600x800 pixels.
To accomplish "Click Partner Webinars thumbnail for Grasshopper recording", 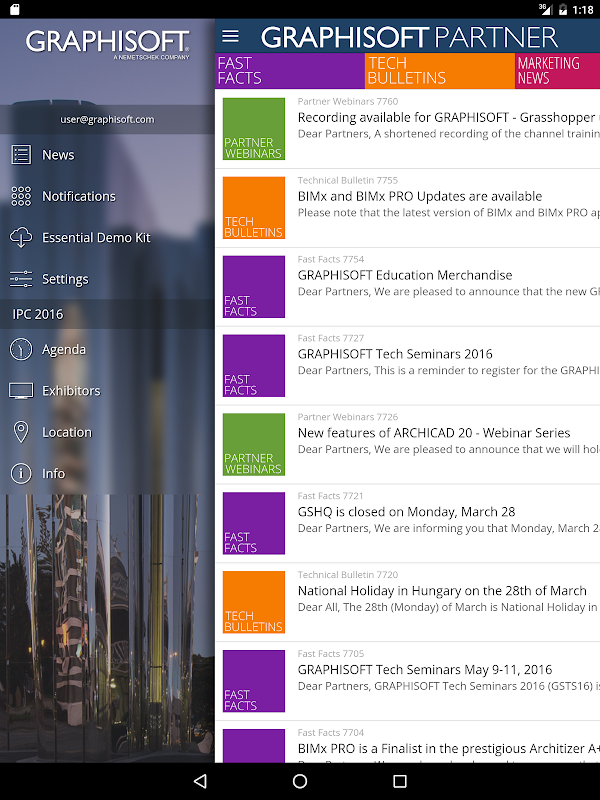I will pos(254,129).
